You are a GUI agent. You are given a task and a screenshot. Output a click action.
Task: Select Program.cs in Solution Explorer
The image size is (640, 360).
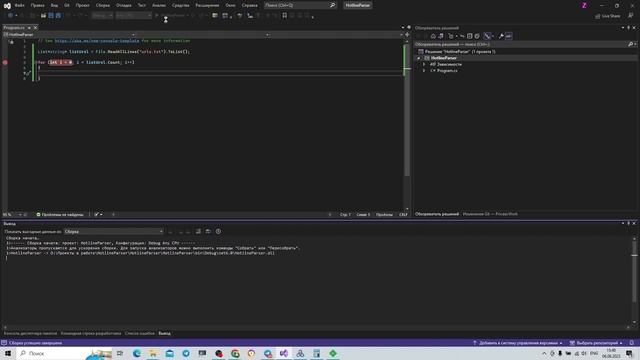pos(447,71)
